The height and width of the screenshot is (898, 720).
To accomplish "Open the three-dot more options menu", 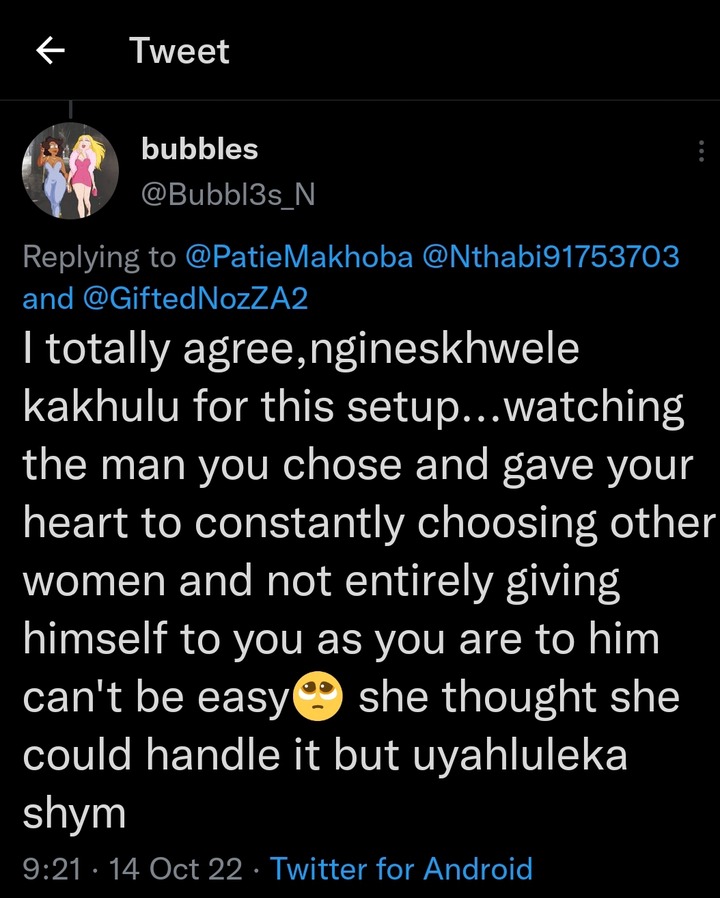I will (701, 151).
